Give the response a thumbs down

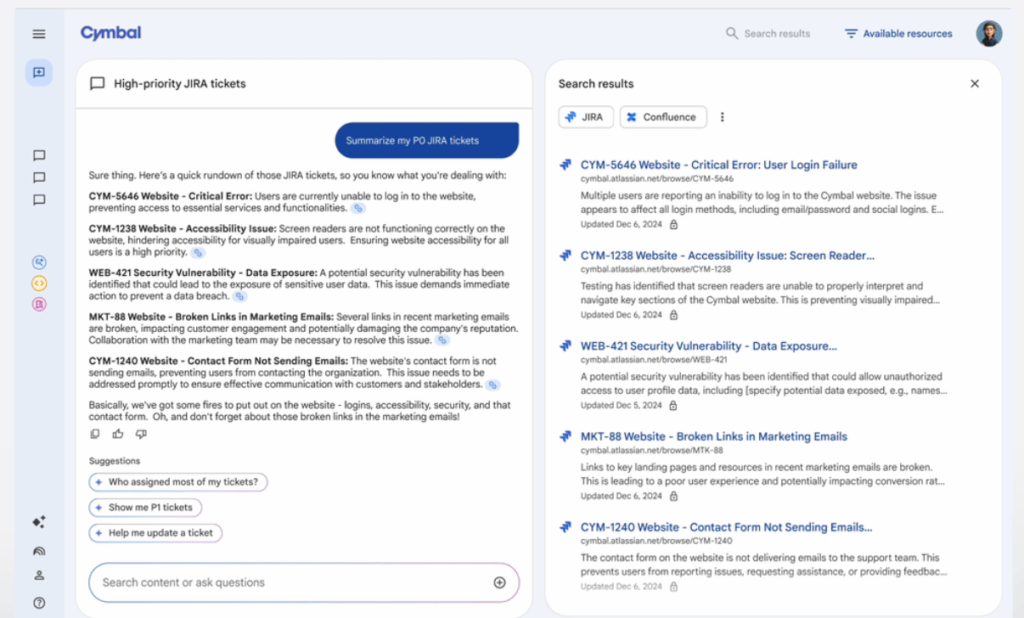pos(141,434)
